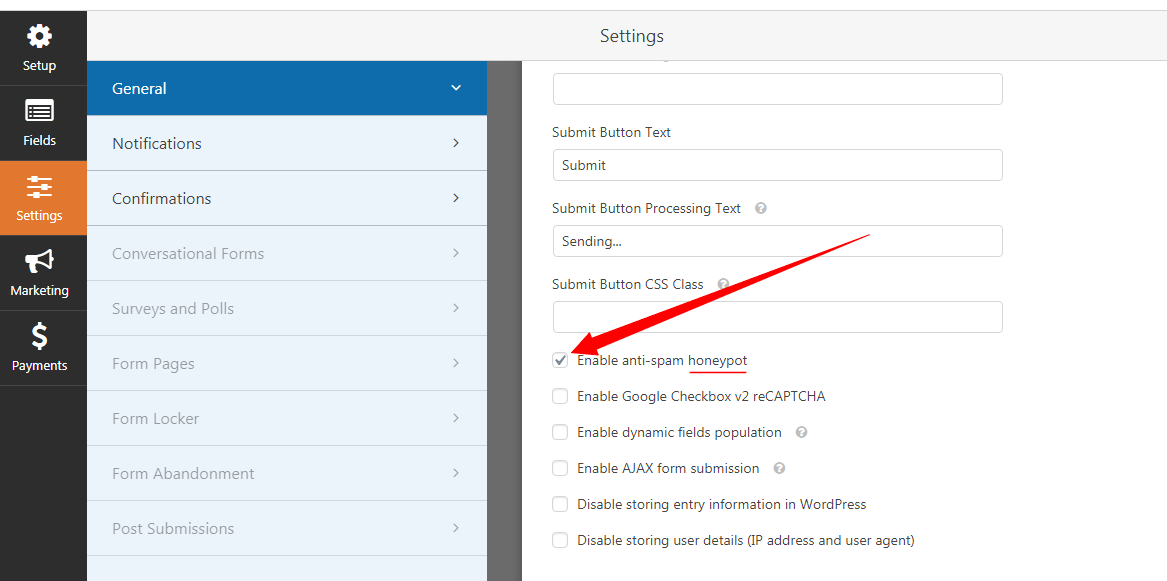
Task: Collapse the General section chevron
Action: pyautogui.click(x=456, y=88)
